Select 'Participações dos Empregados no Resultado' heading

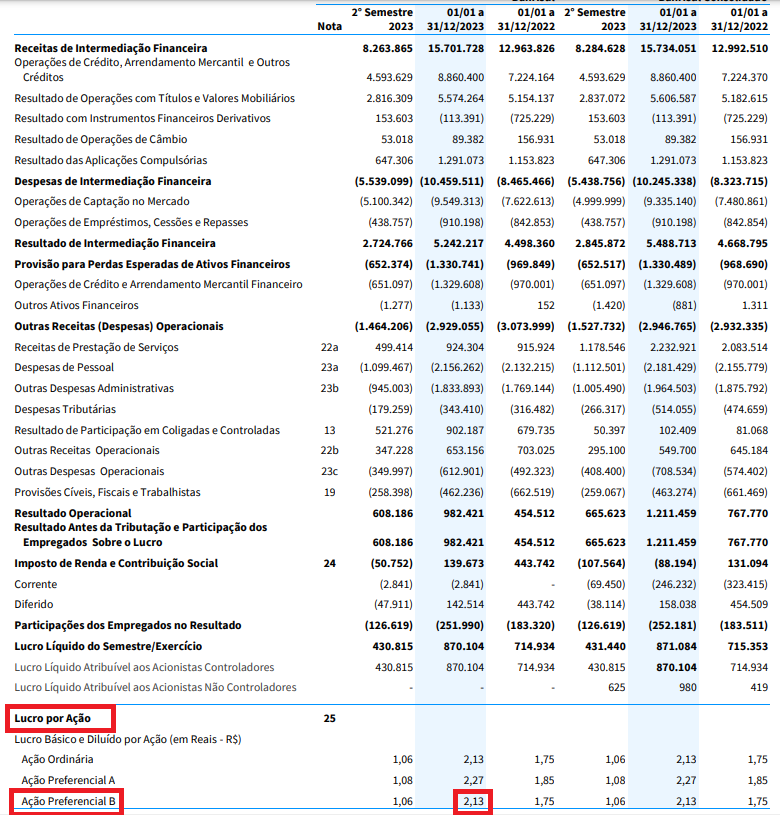click(128, 625)
